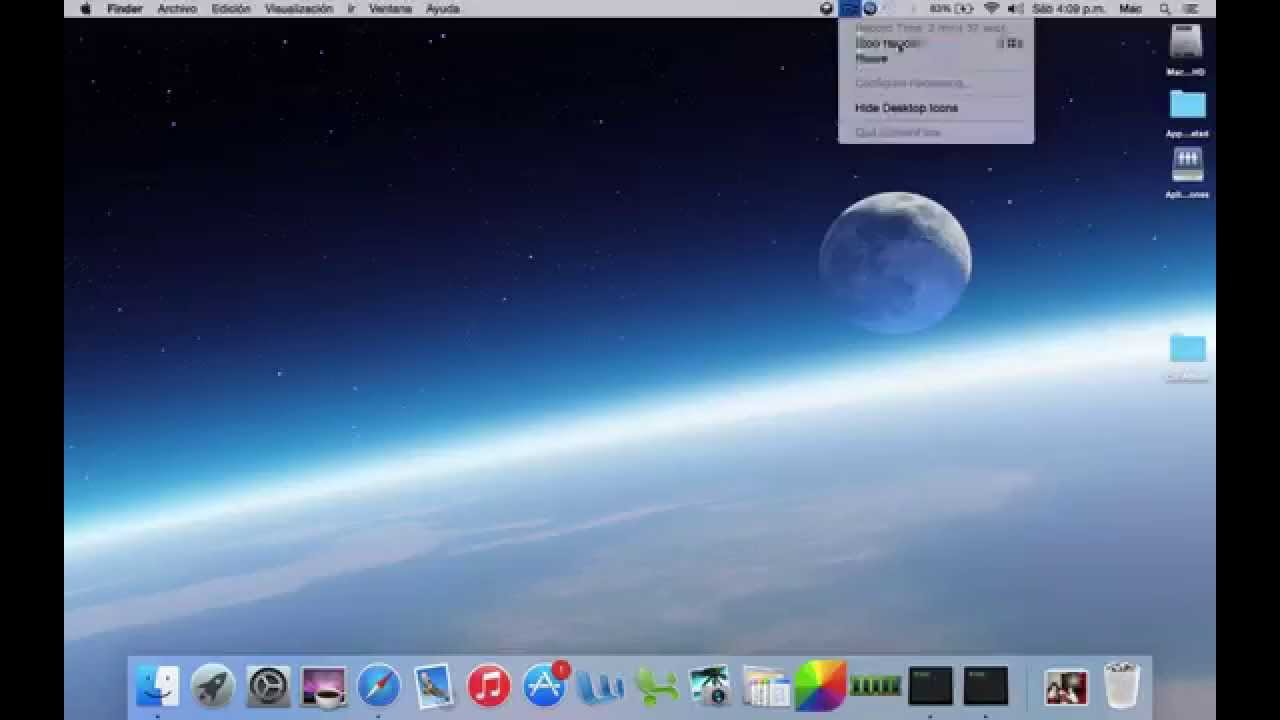The height and width of the screenshot is (720, 1280).
Task: Open the Mail stamp icon in Dock
Action: tap(434, 686)
